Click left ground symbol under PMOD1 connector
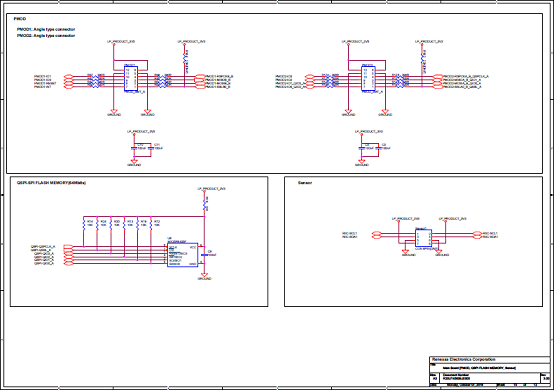 114,111
